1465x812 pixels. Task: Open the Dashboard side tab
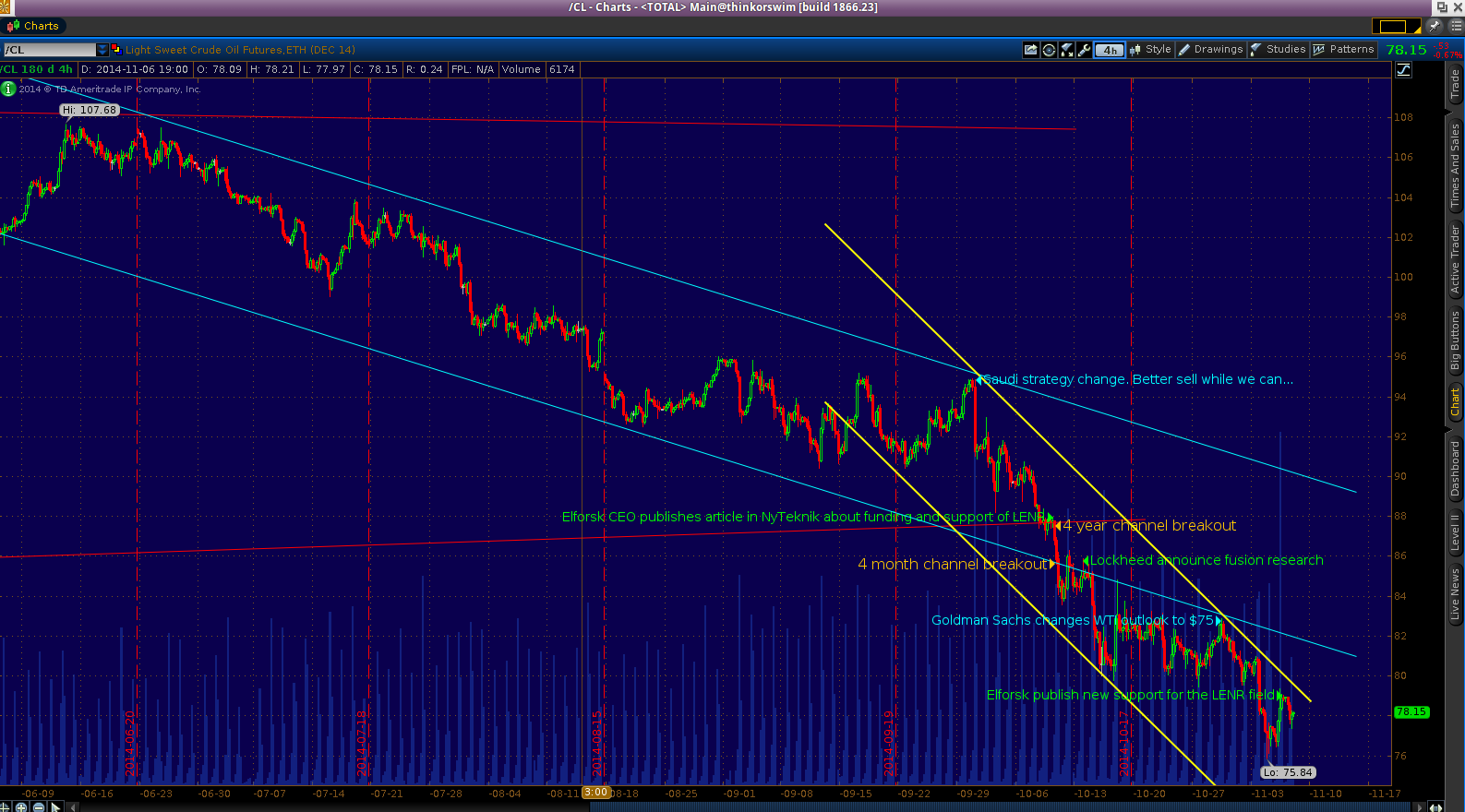coord(1456,469)
